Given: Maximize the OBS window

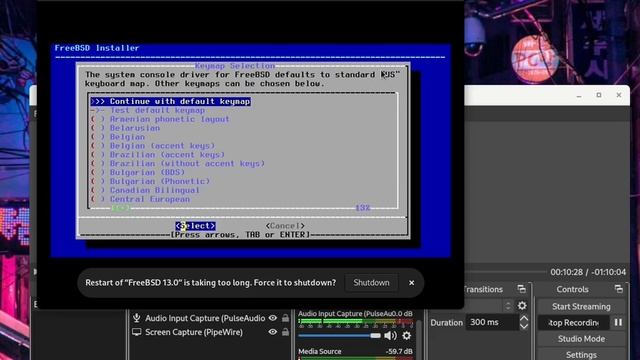Looking at the screenshot, I should pyautogui.click(x=599, y=95).
